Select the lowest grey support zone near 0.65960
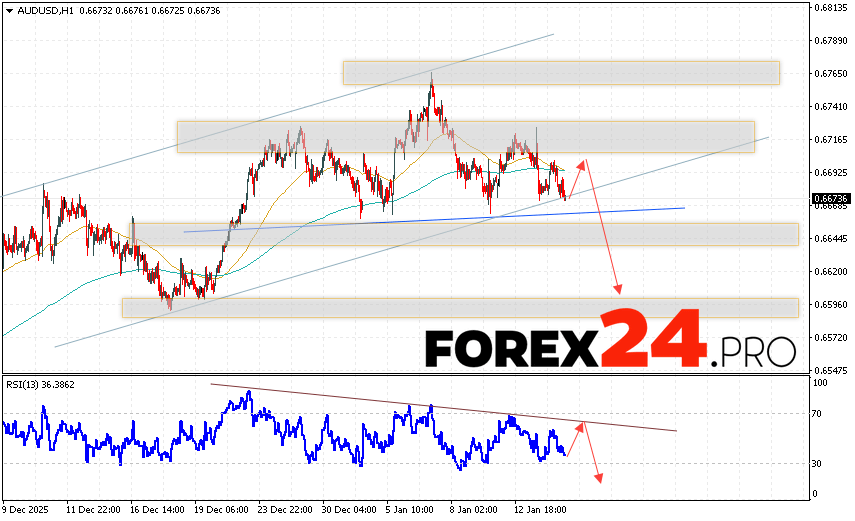Image resolution: width=855 pixels, height=521 pixels. click(x=460, y=307)
